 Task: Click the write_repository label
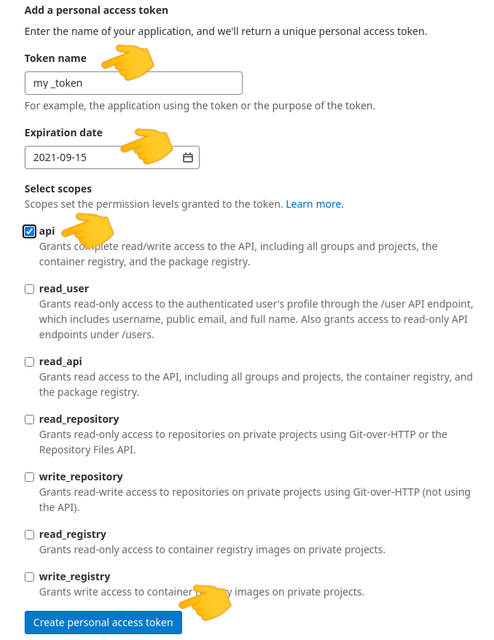pos(81,477)
